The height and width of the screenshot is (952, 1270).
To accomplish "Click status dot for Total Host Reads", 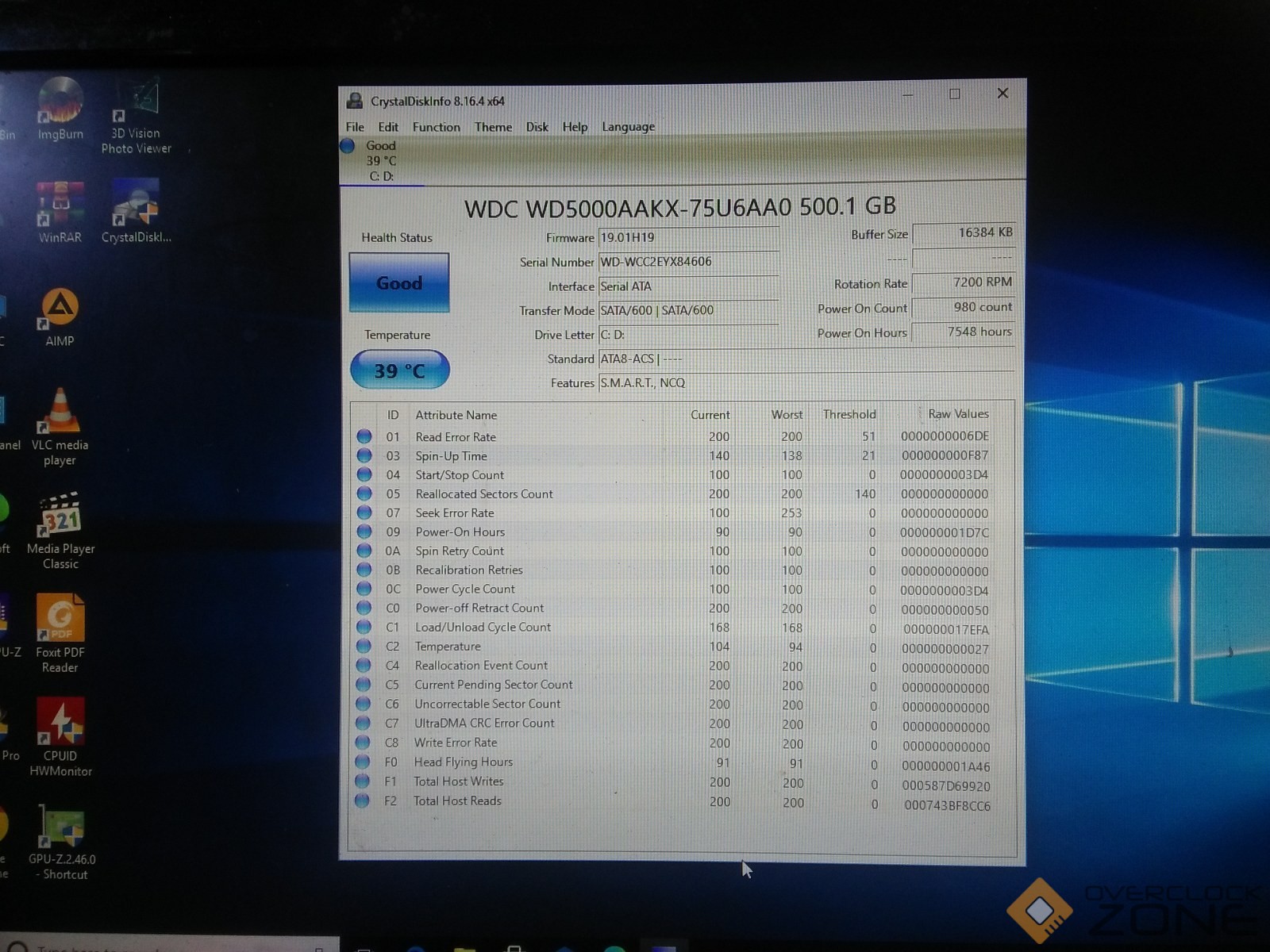I will click(363, 800).
